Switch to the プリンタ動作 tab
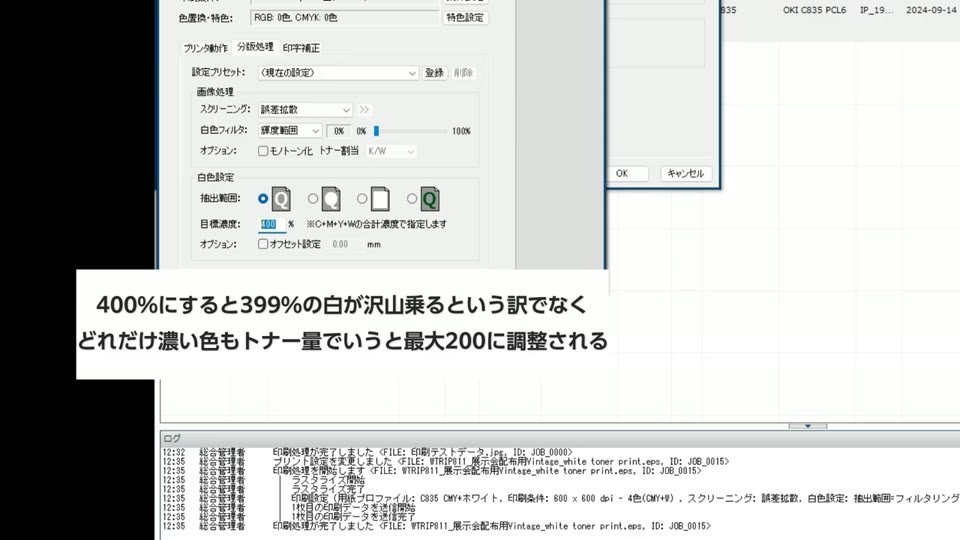Image resolution: width=960 pixels, height=540 pixels. [x=206, y=48]
